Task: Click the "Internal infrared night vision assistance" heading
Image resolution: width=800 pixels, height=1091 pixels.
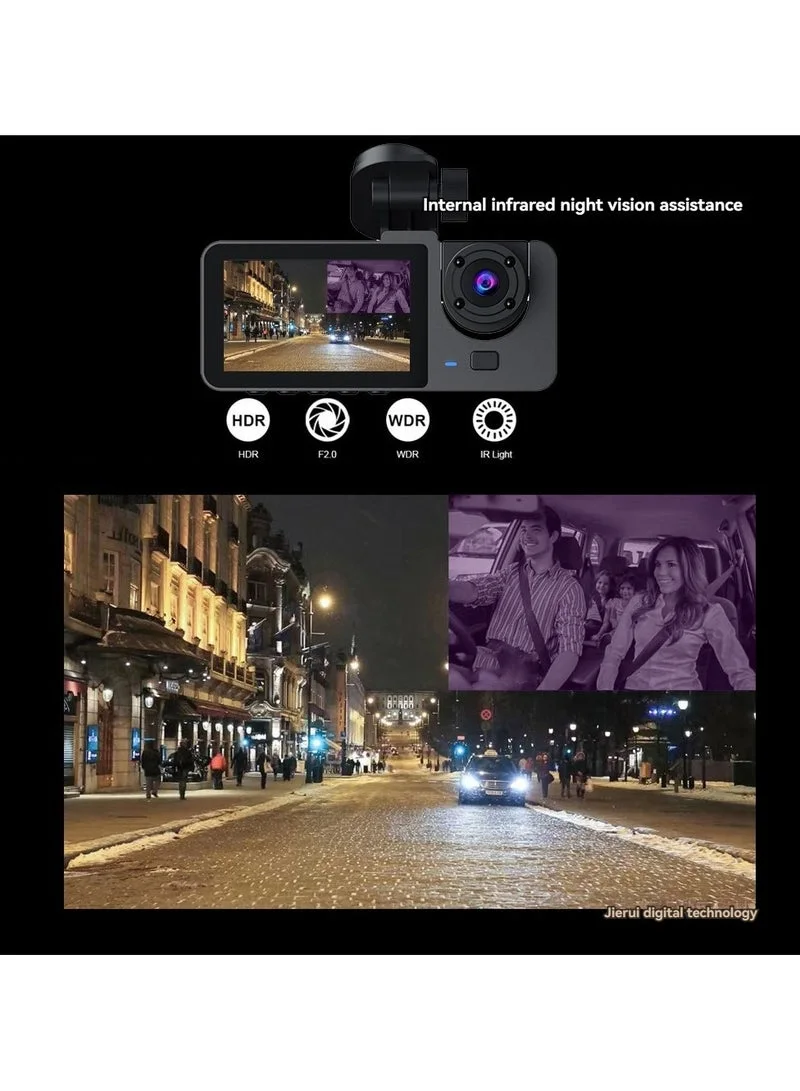Action: click(582, 205)
